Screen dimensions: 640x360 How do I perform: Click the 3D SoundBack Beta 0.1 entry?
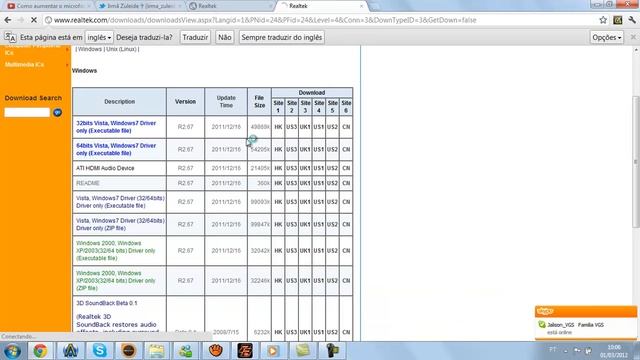107,303
